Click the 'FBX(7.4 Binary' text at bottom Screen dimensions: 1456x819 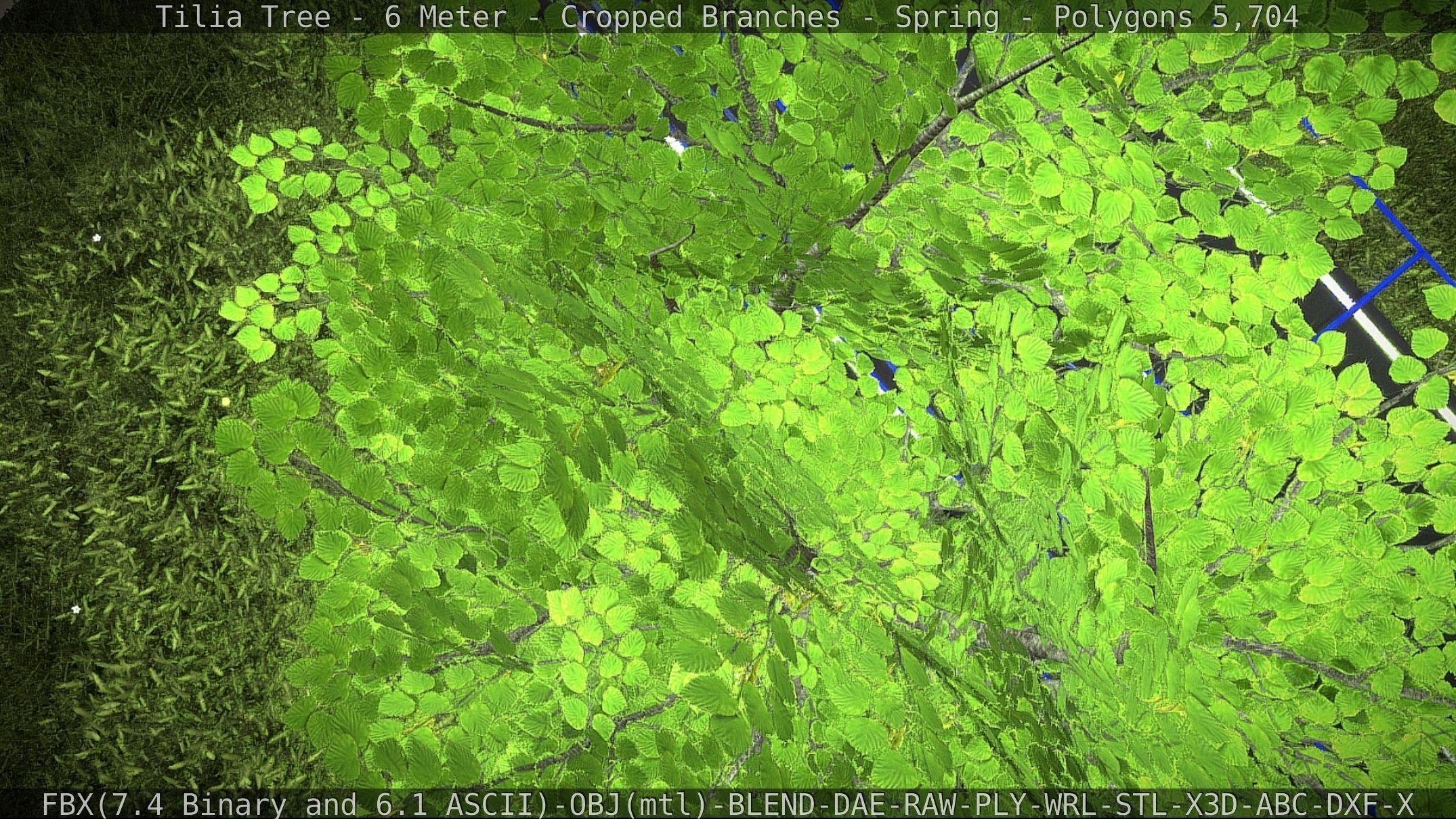[x=164, y=805]
